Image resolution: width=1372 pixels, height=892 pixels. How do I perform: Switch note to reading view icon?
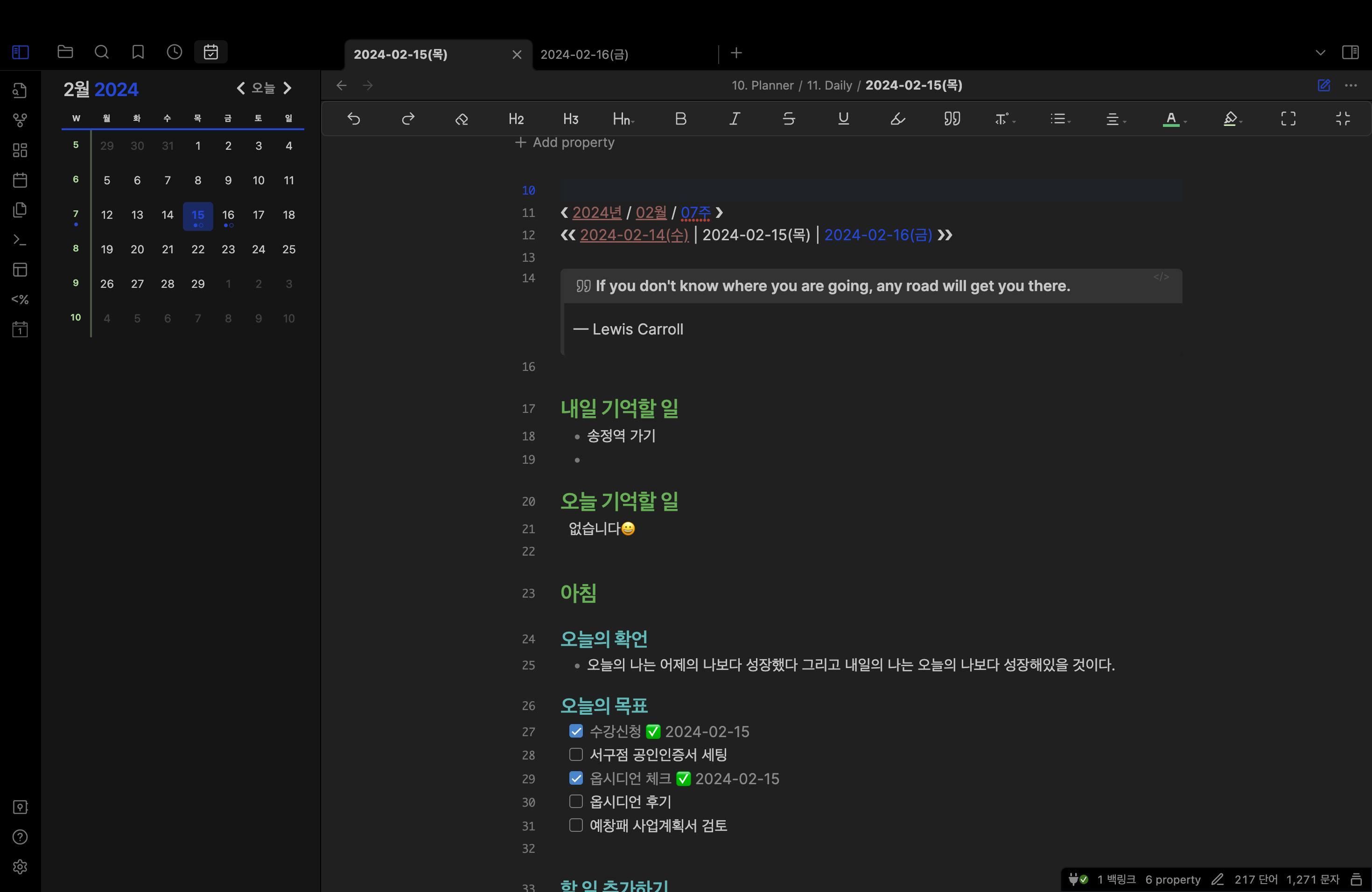pyautogui.click(x=1324, y=85)
